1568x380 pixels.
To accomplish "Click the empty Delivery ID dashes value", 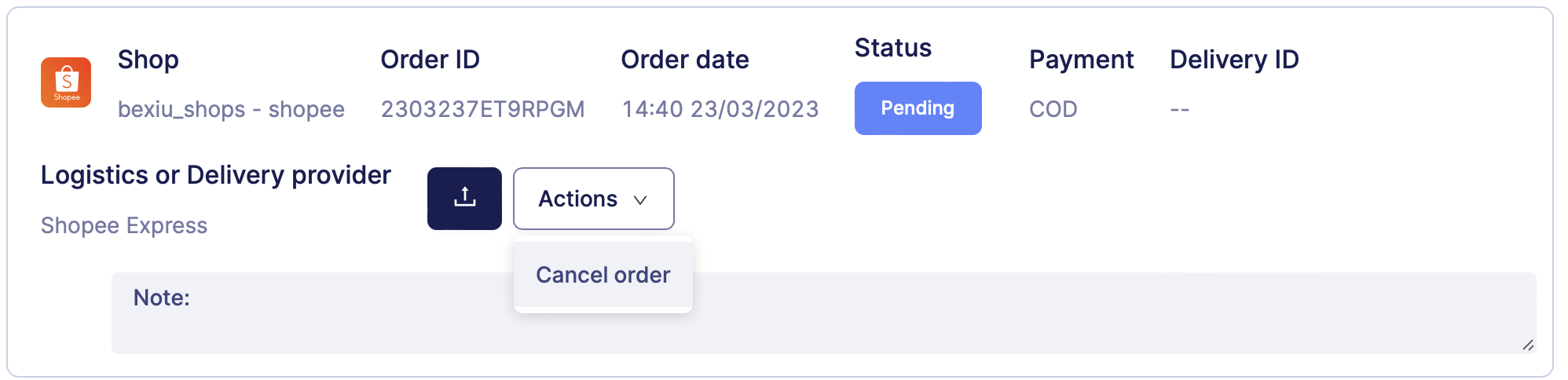I will [x=1179, y=109].
